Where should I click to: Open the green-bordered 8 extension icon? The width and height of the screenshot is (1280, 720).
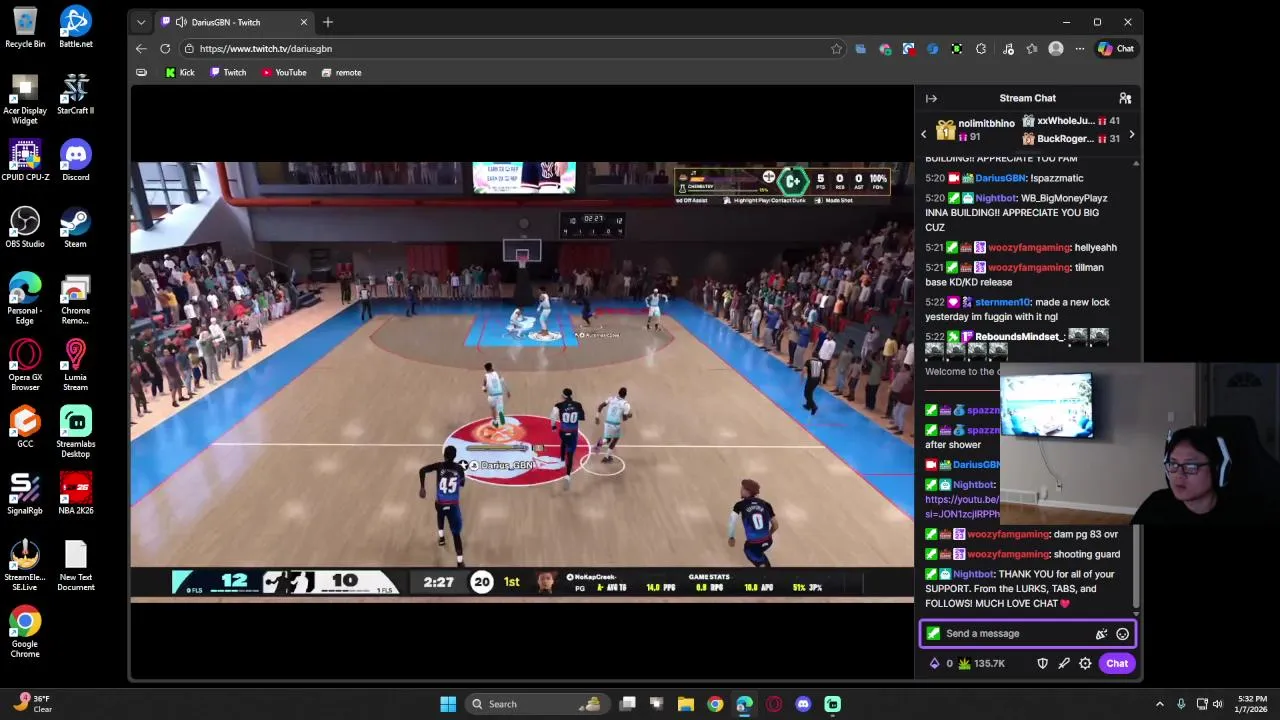click(957, 49)
